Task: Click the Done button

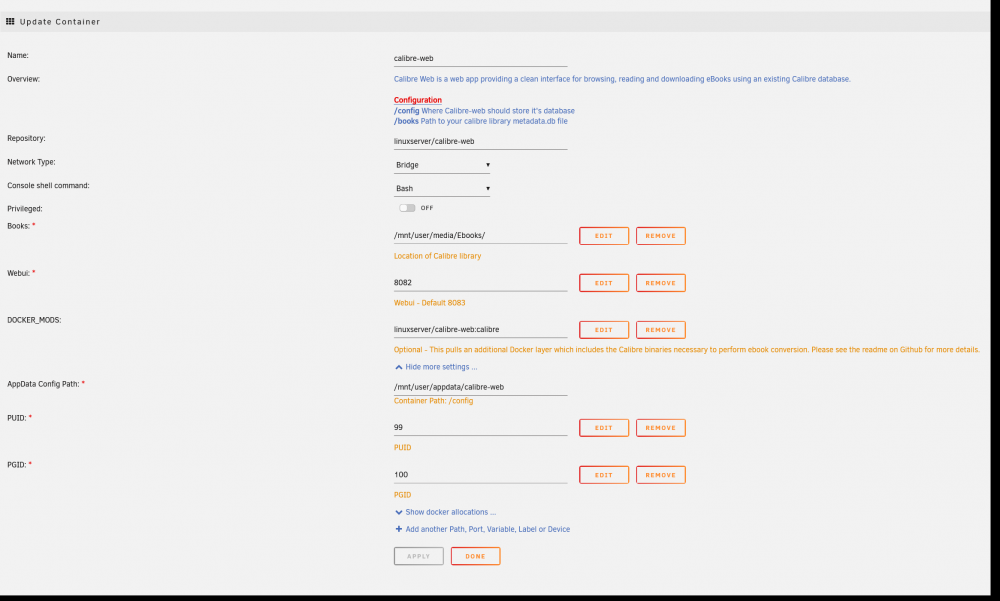Action: tap(475, 556)
